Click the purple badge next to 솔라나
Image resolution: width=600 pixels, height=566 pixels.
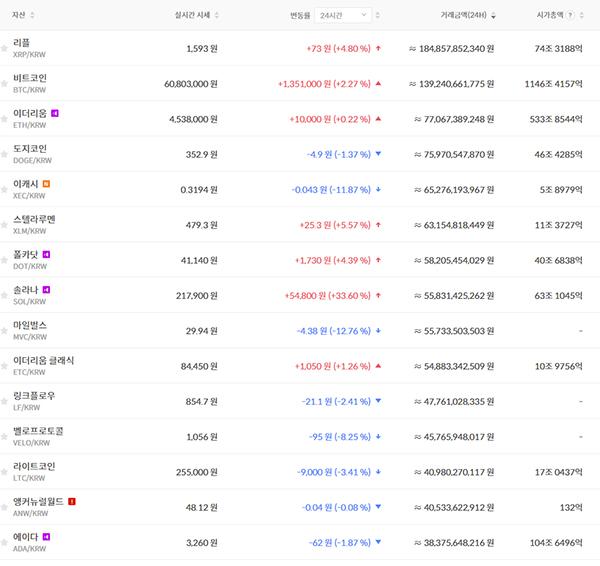pos(46,290)
